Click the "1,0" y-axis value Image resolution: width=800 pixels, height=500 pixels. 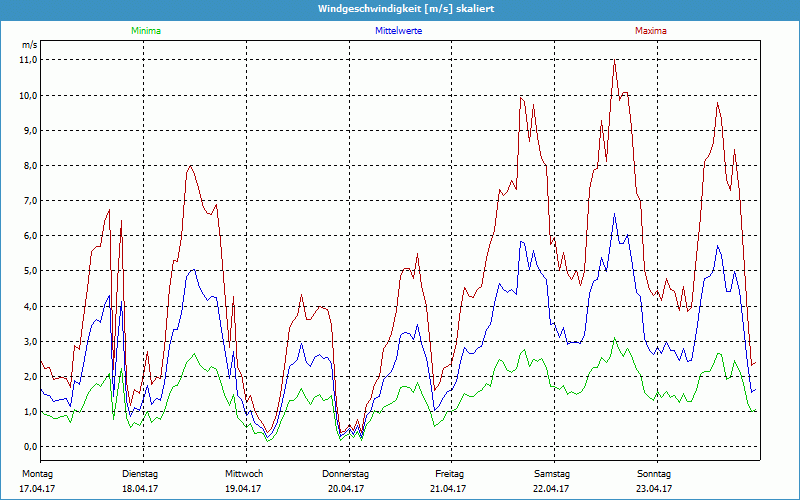click(31, 411)
